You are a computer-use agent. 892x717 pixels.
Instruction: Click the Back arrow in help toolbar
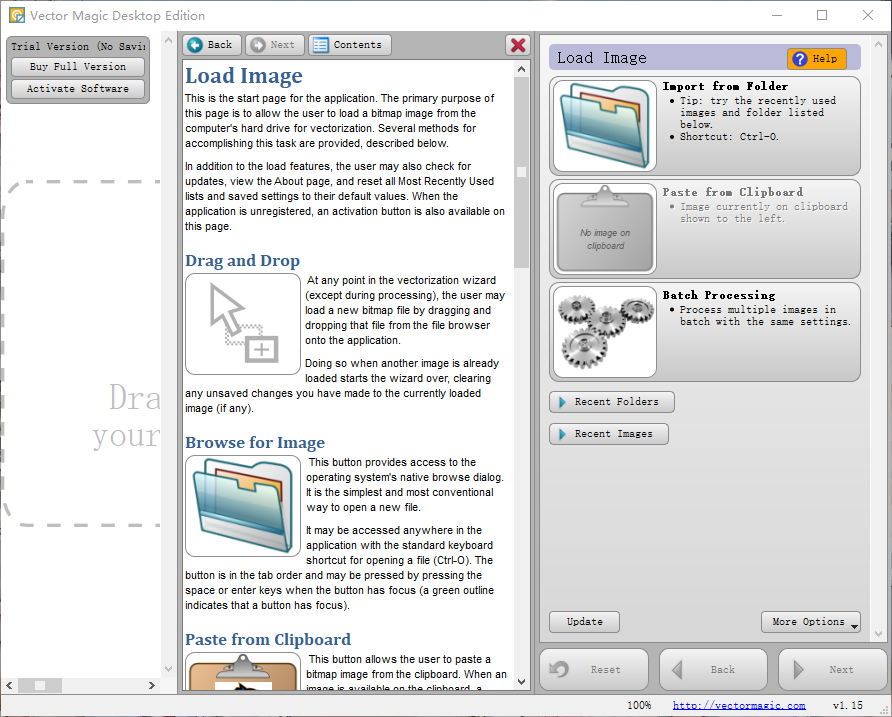[212, 45]
